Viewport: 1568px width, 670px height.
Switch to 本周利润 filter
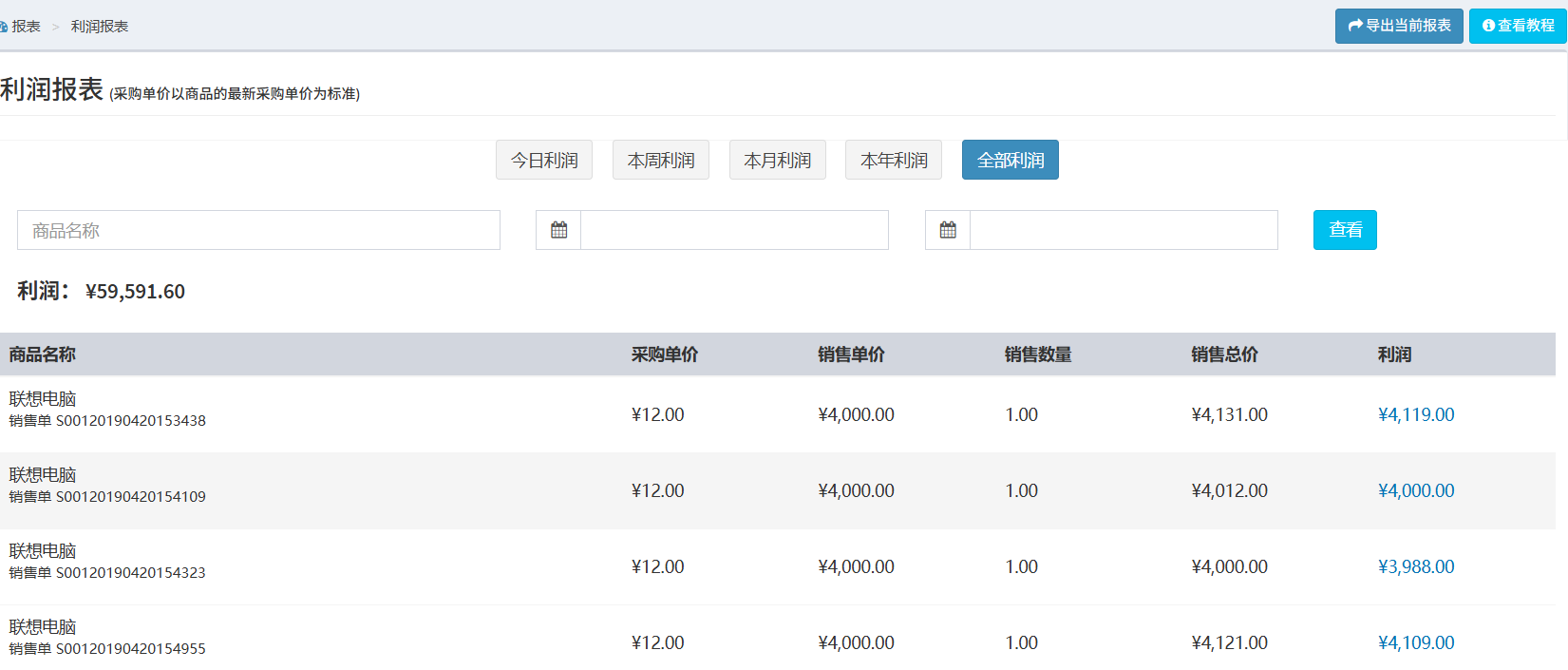660,161
